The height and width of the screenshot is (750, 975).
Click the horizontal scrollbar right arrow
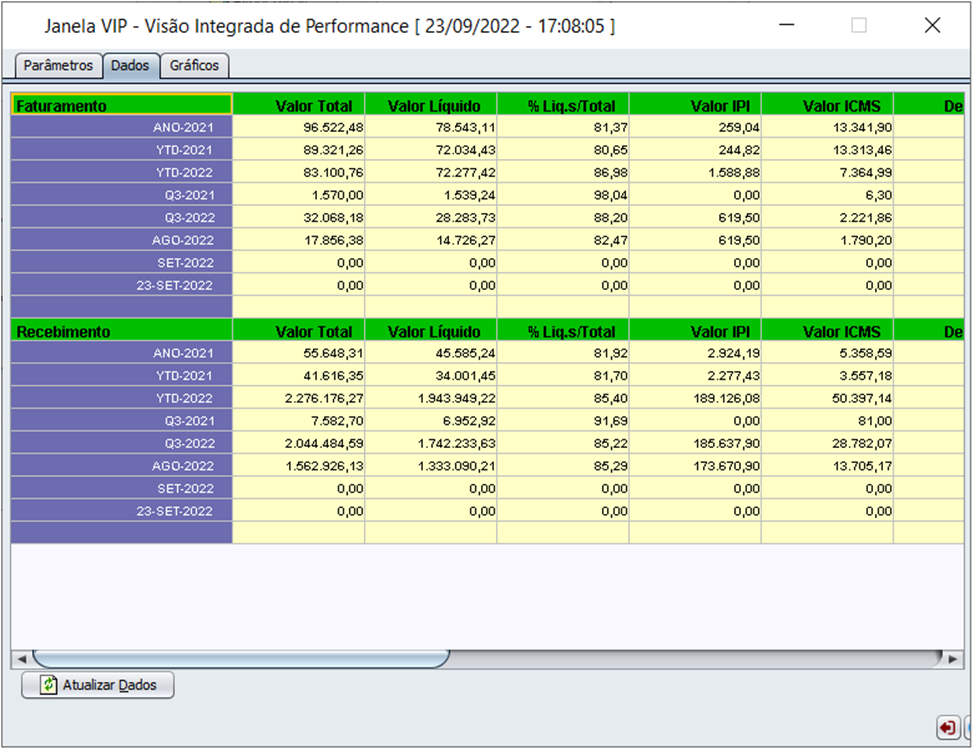(x=951, y=658)
